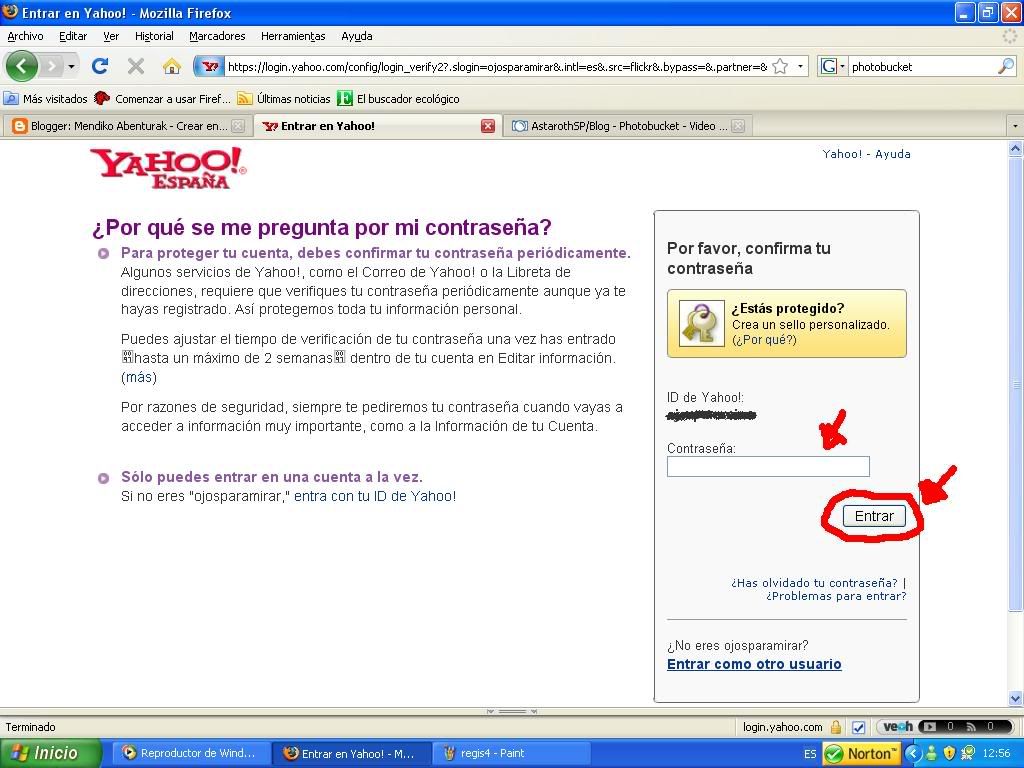
Task: Click the Firefox back arrow button
Action: click(x=22, y=66)
